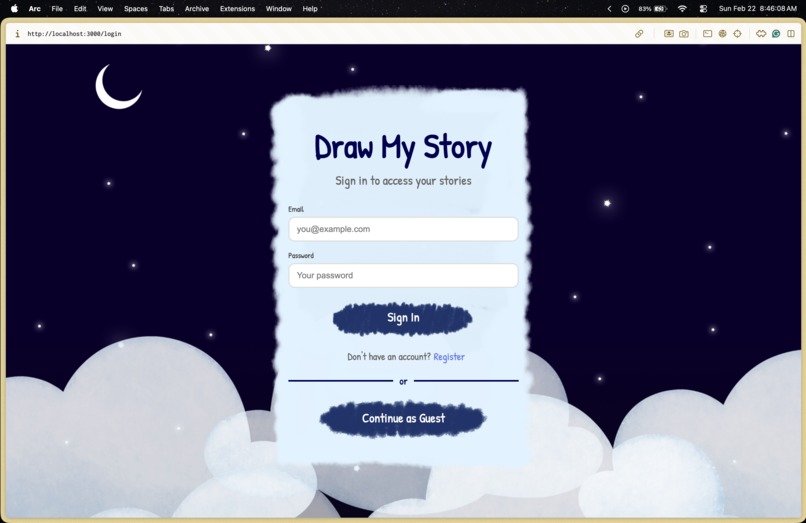Image resolution: width=806 pixels, height=523 pixels.
Task: Open the Edit menu
Action: tap(80, 8)
